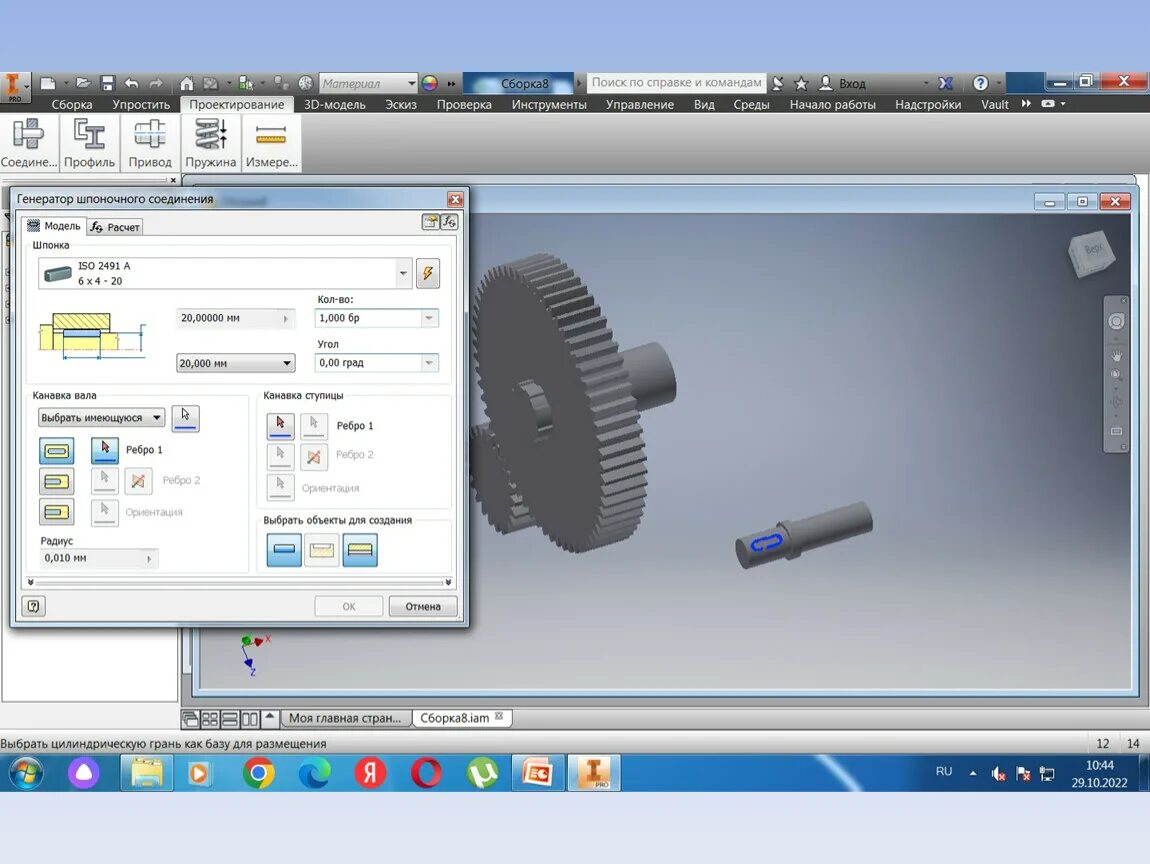Click the dialog help button at bottom-left corner
The image size is (1150, 864).
[x=34, y=606]
